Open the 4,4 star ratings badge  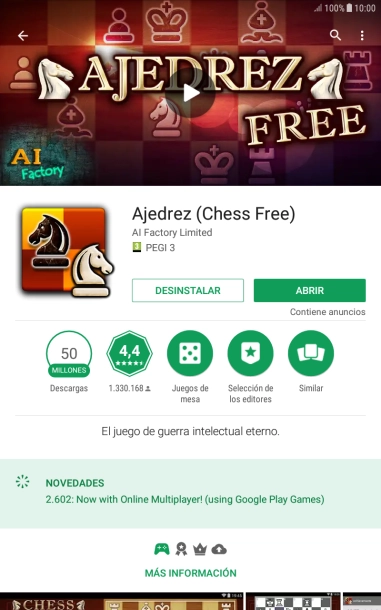(x=130, y=354)
